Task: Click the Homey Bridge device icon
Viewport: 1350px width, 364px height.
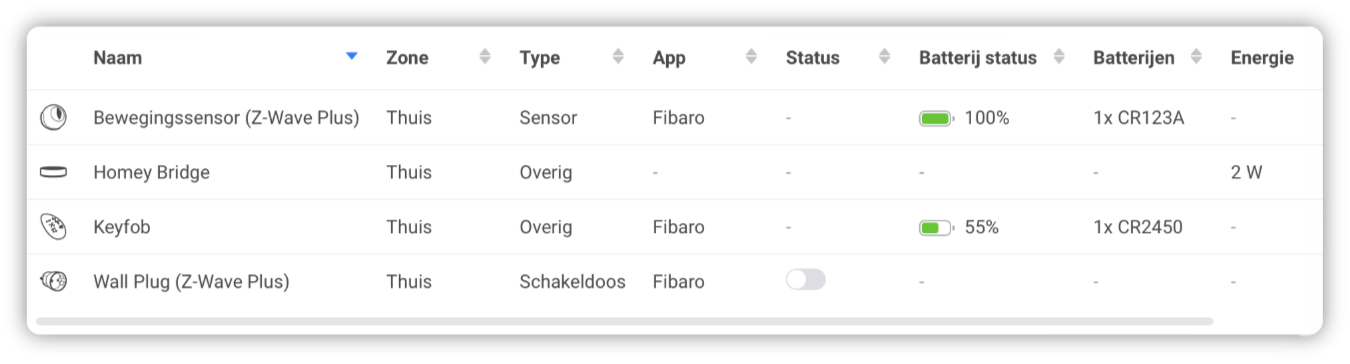Action: coord(53,172)
